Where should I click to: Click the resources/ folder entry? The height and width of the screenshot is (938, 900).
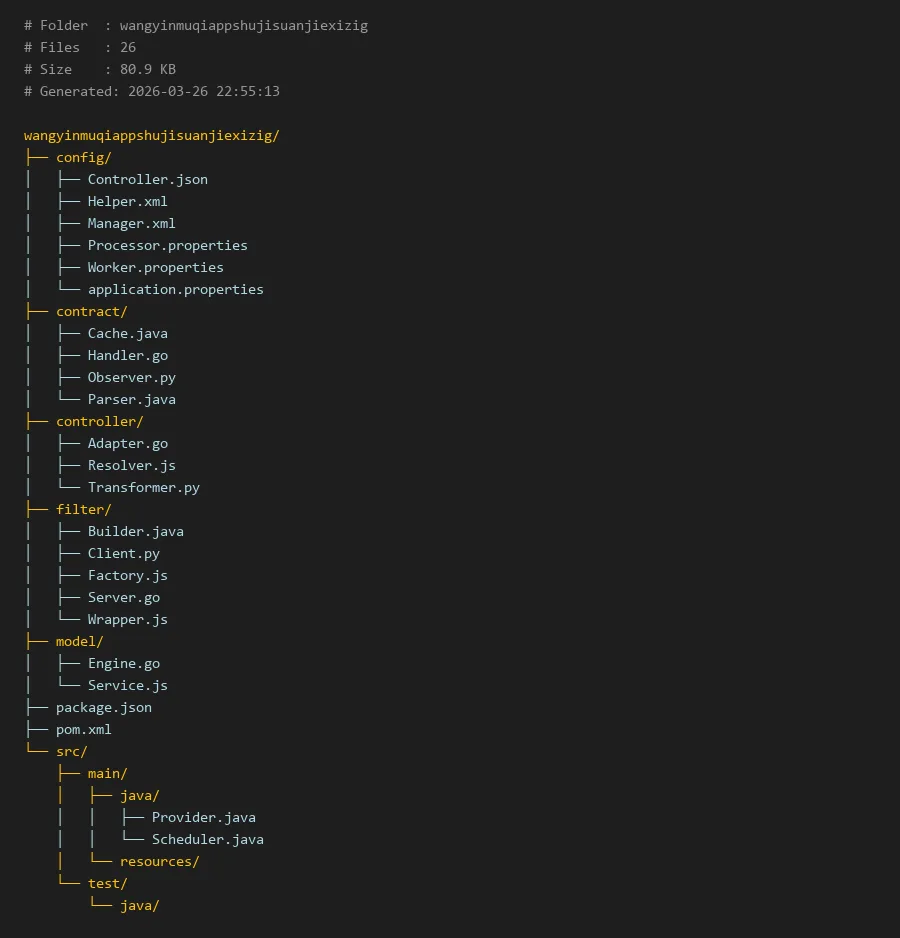click(x=159, y=861)
